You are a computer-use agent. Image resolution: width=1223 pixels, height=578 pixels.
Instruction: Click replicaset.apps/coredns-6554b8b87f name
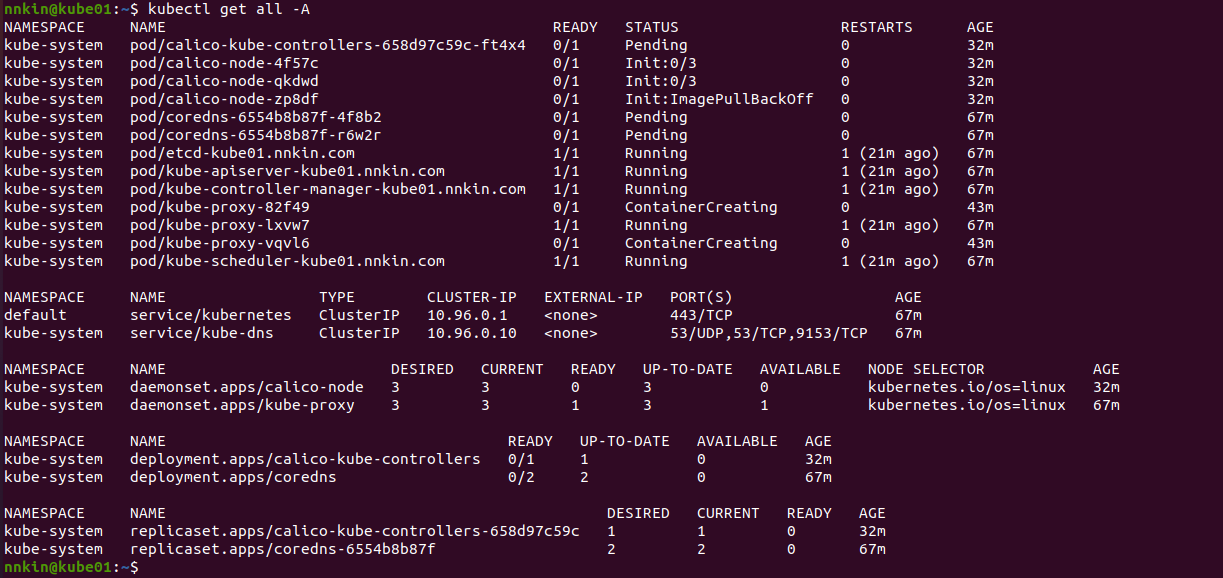tap(283, 549)
